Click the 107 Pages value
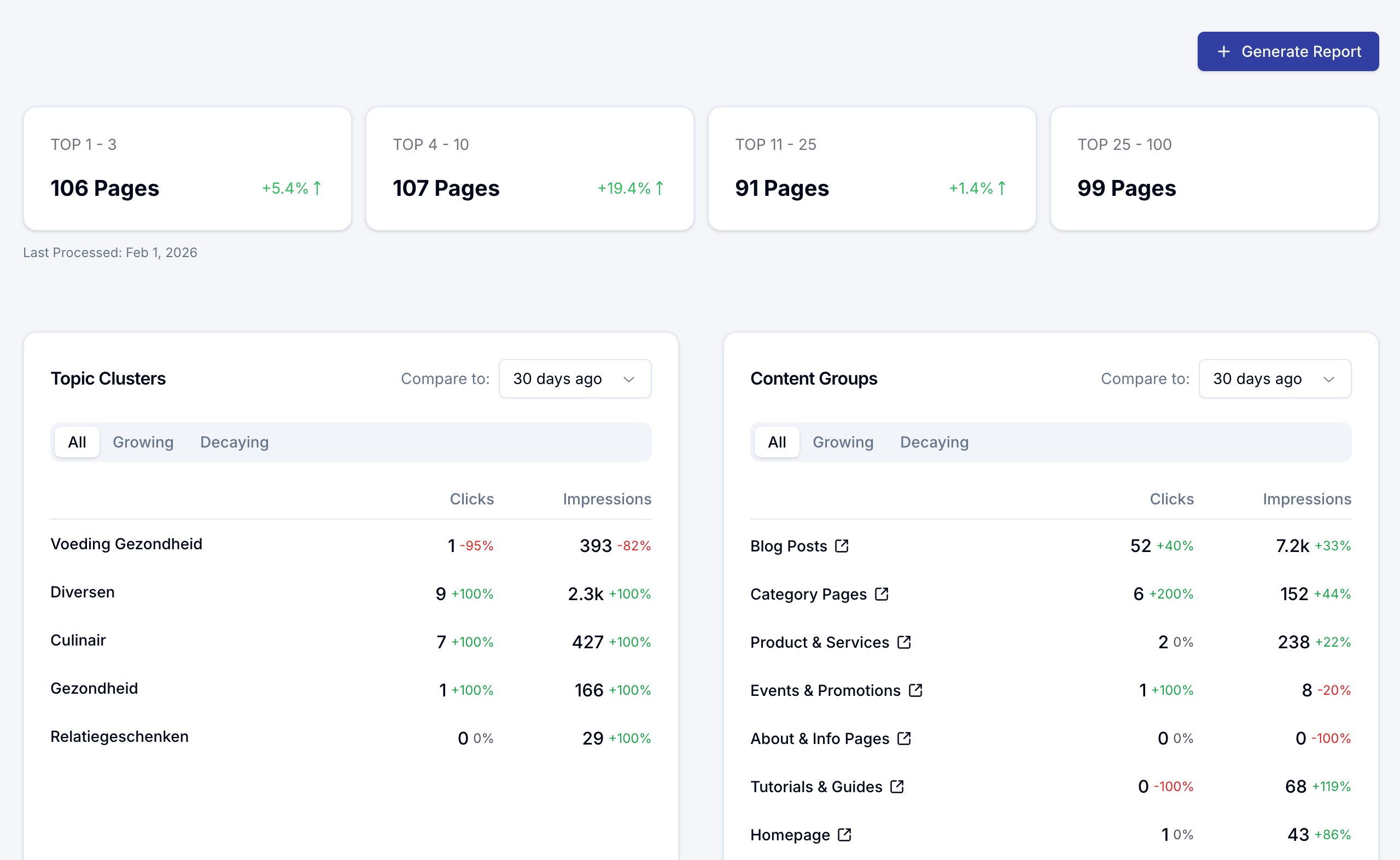 pos(446,188)
